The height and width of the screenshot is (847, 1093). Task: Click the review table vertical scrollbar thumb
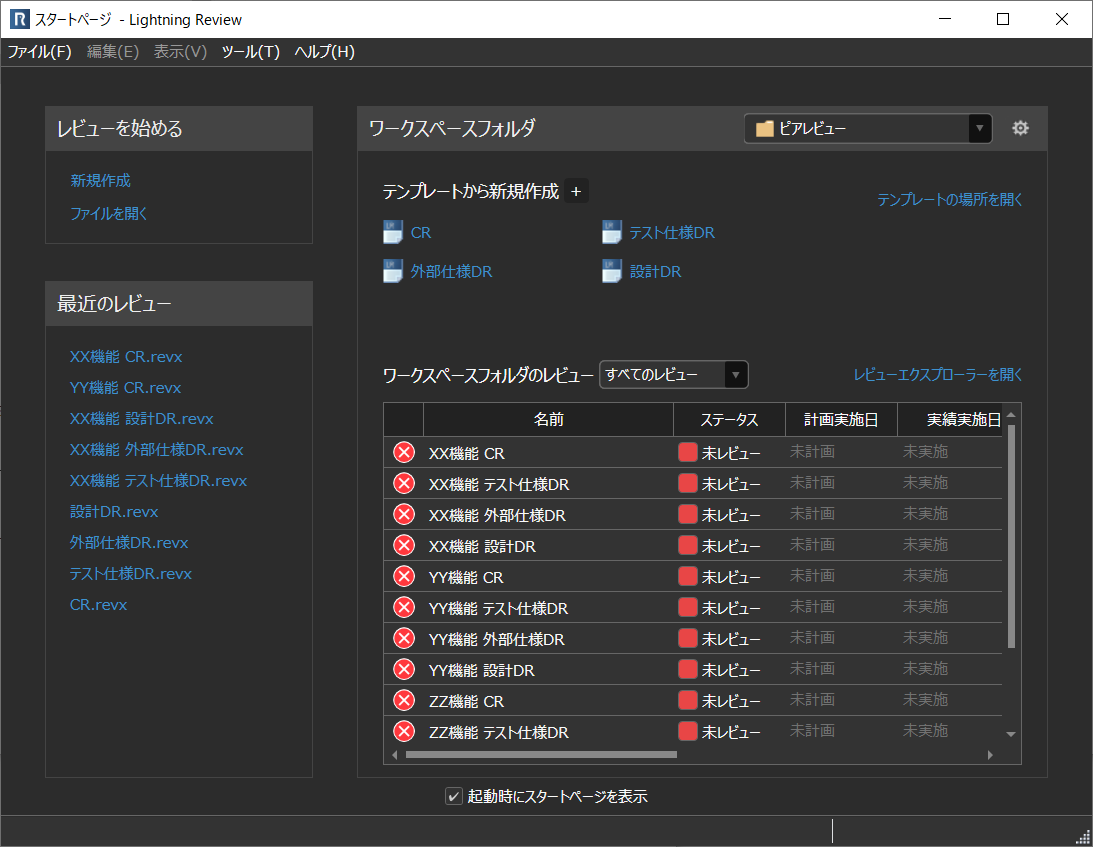pyautogui.click(x=1011, y=536)
